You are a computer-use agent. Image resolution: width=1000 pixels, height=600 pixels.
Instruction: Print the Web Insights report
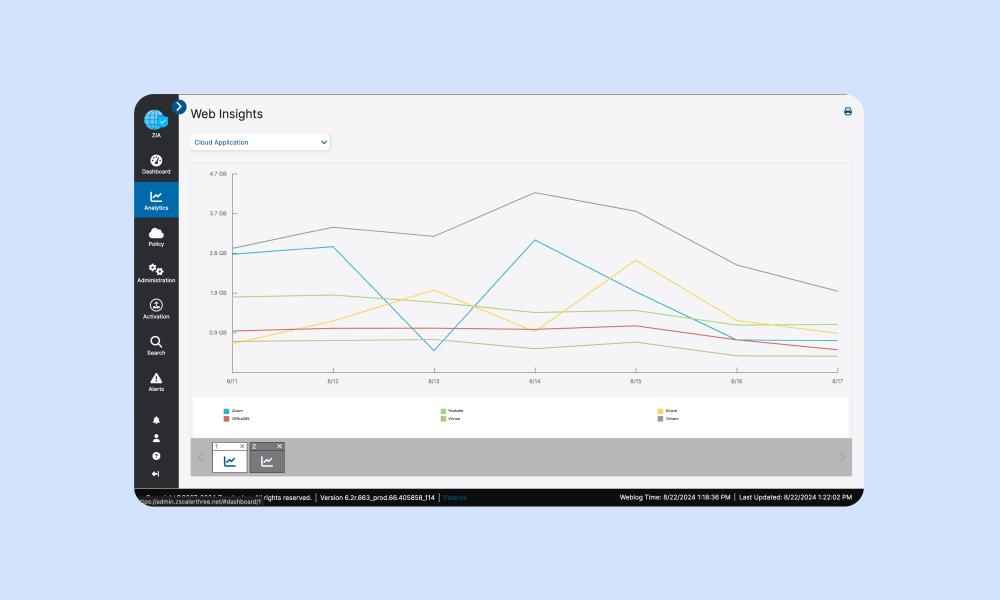[848, 112]
